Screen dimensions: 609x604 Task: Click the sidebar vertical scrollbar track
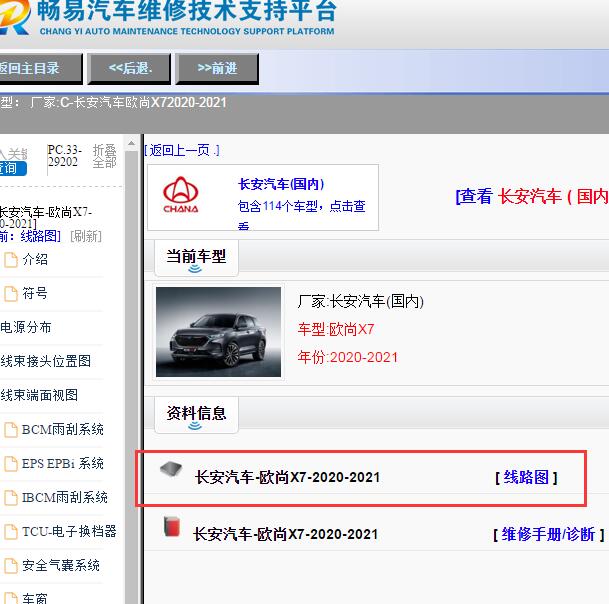pos(132,377)
